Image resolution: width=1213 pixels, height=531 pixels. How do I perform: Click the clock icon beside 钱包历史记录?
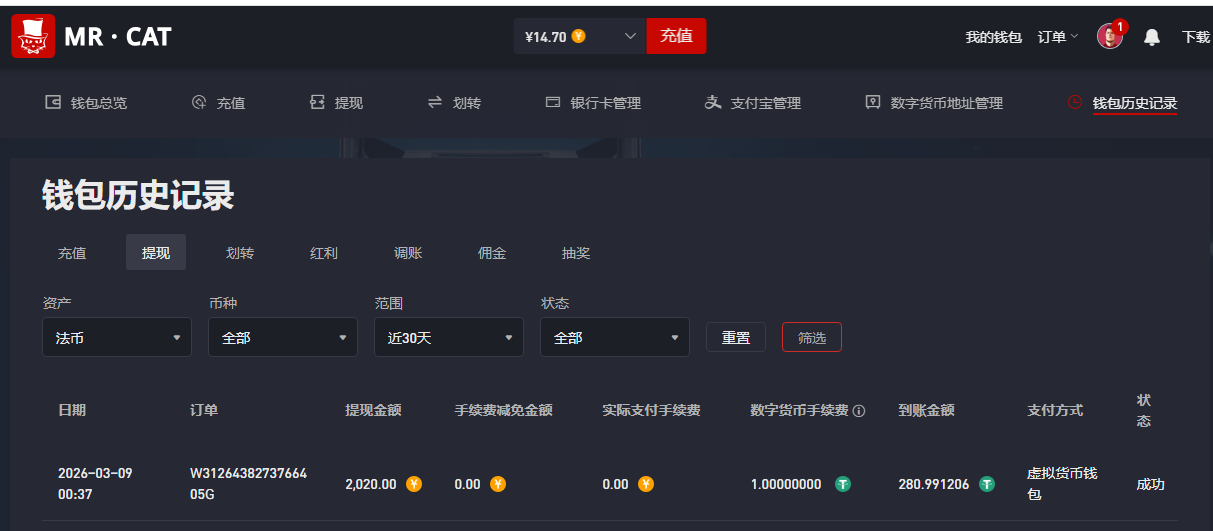[x=1075, y=102]
